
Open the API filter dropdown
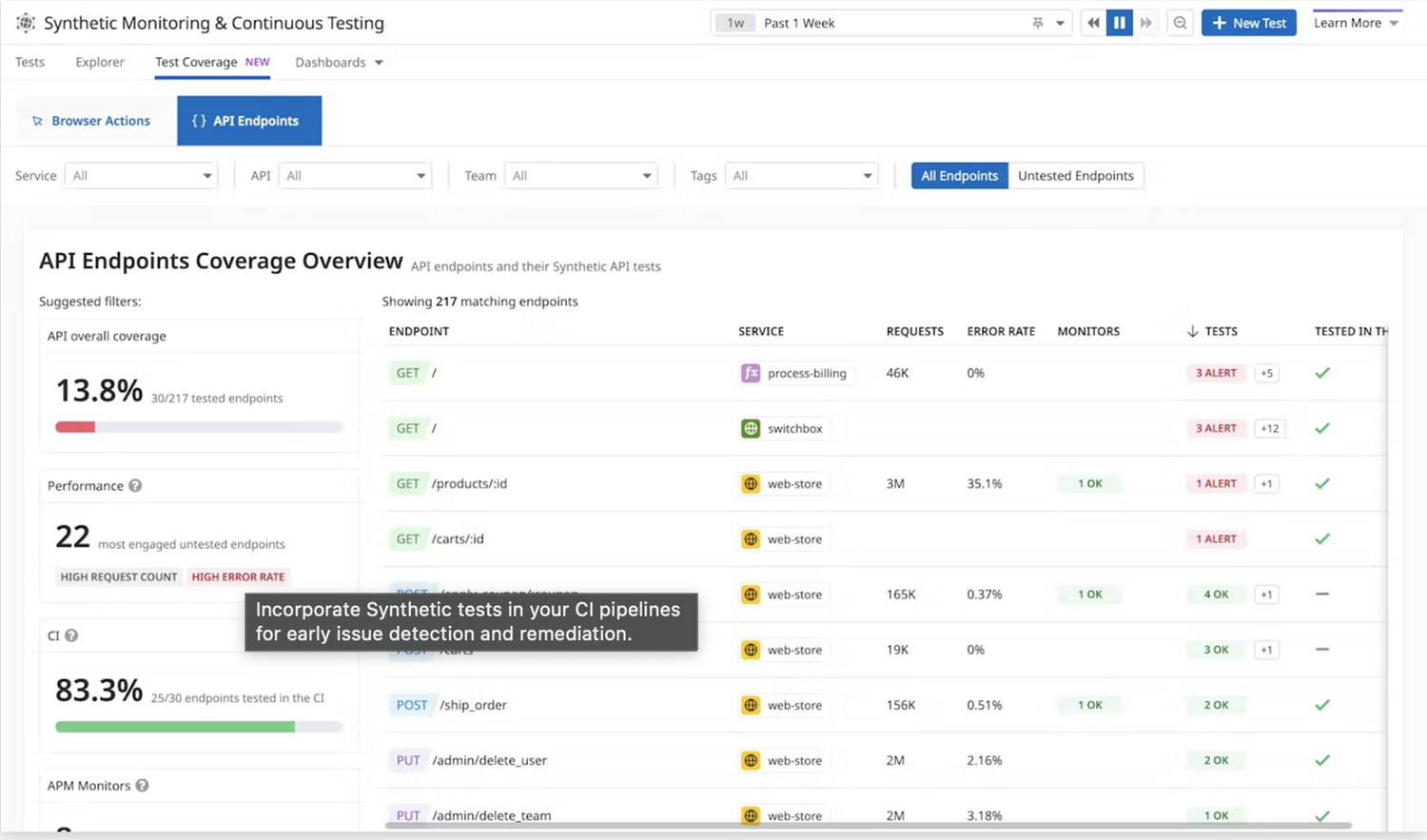coord(355,175)
